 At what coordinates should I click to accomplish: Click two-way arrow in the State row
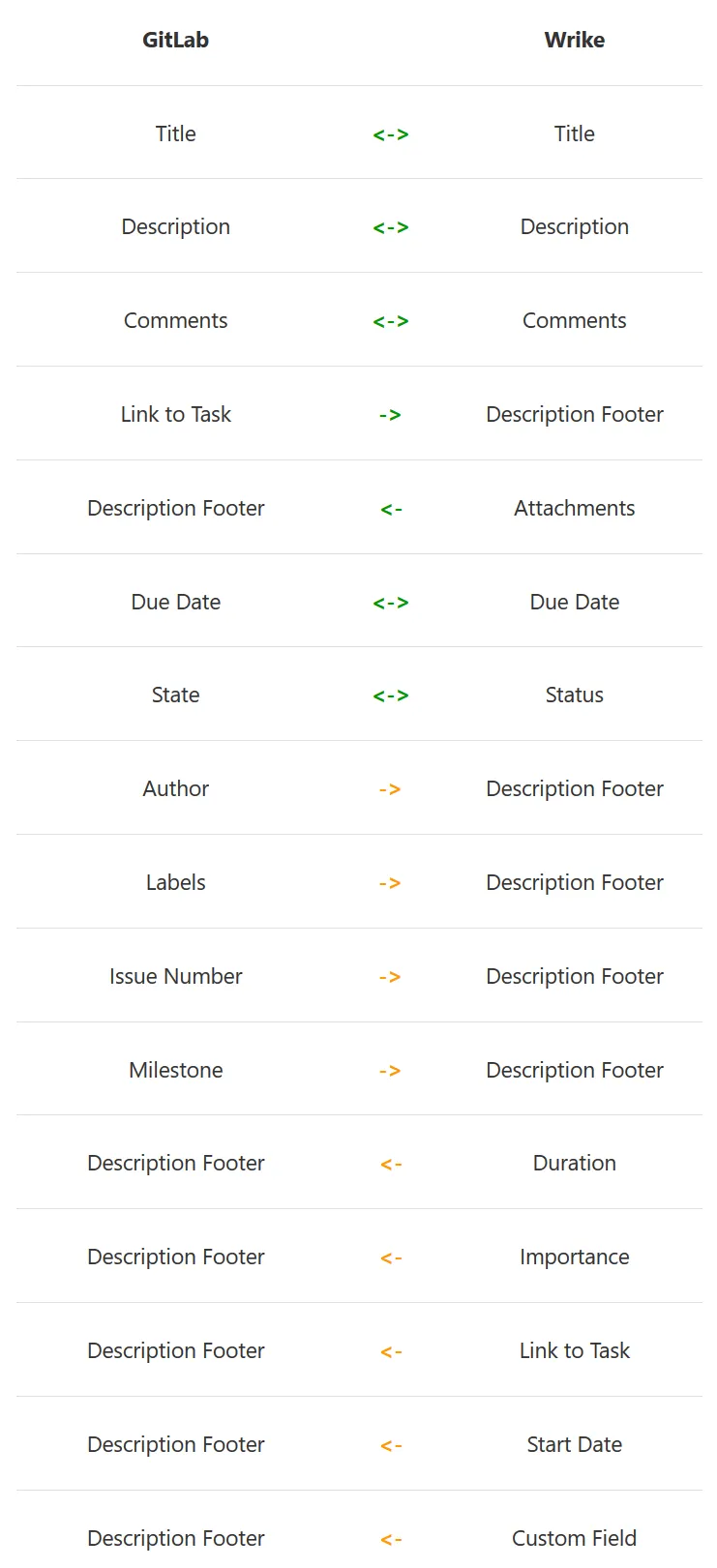(391, 695)
